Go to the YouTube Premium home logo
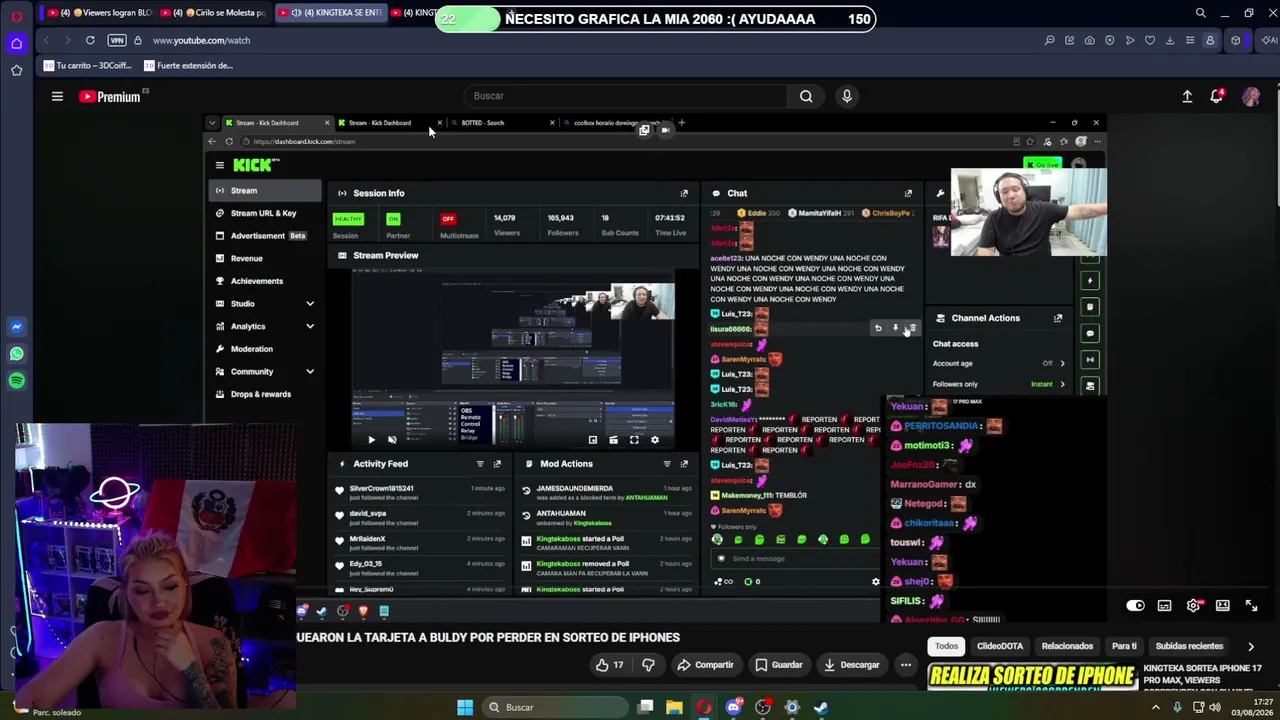The width and height of the screenshot is (1280, 720). (110, 96)
